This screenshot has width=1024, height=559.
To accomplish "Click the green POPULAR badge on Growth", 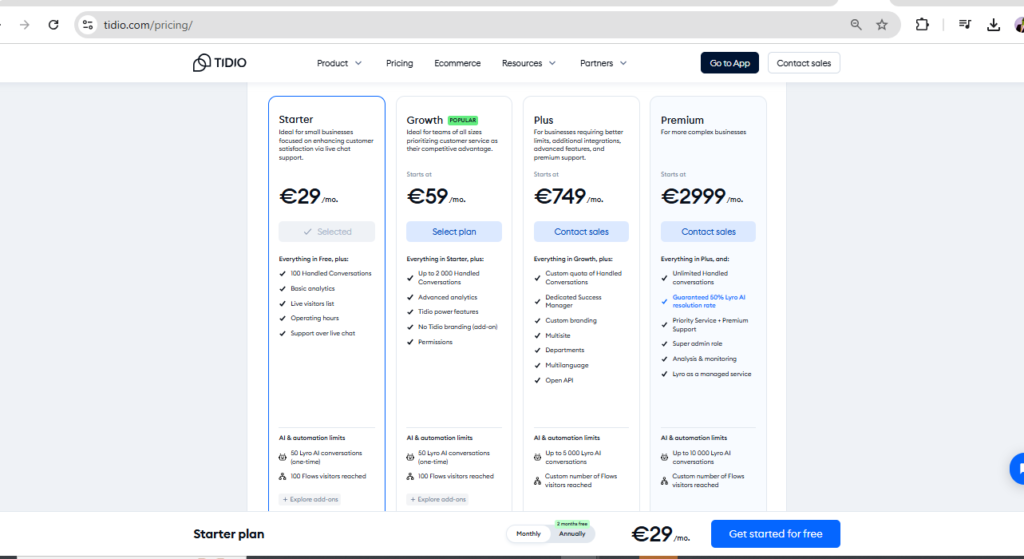I will coord(462,120).
